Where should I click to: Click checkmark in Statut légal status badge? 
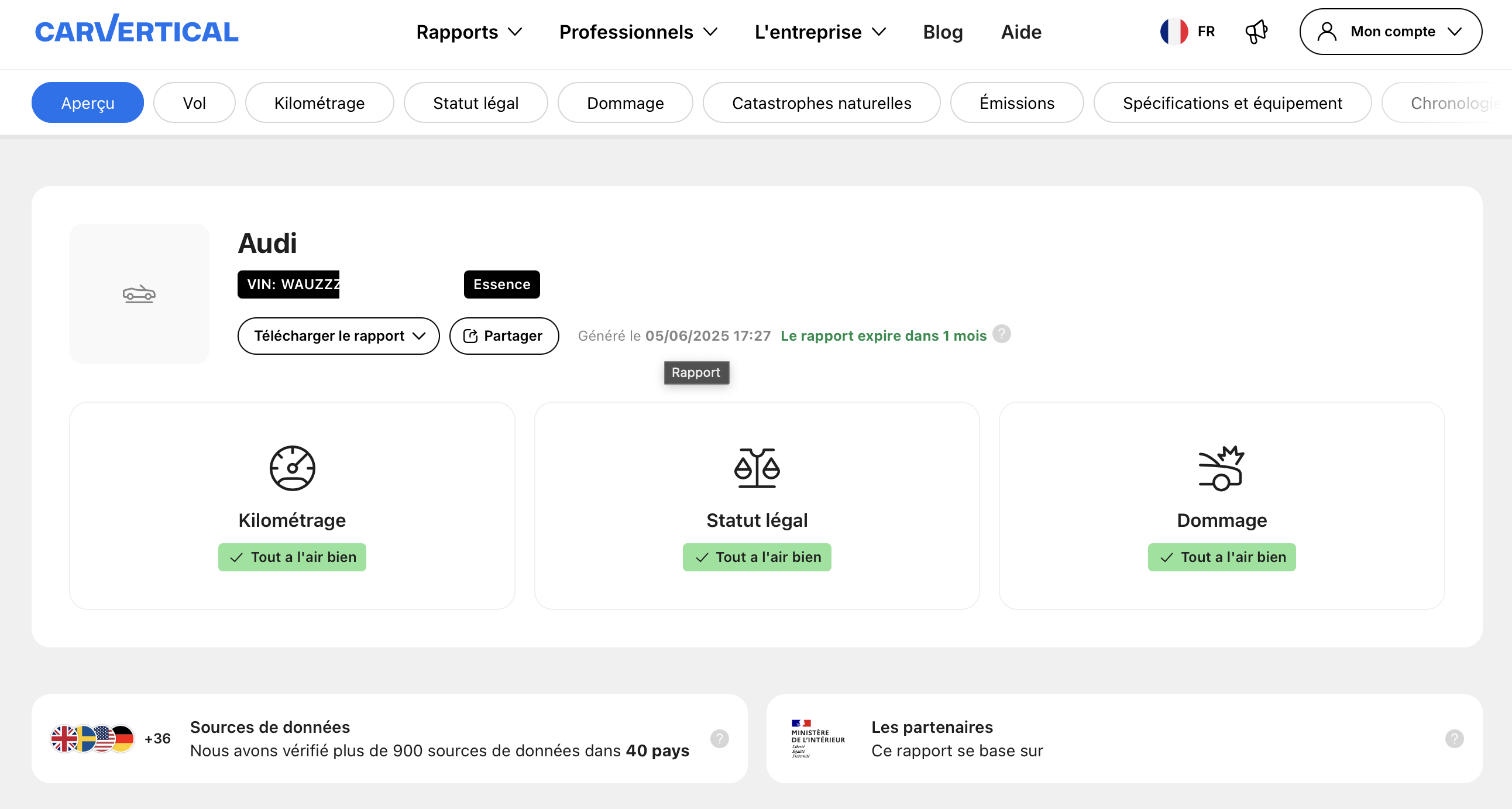(702, 557)
